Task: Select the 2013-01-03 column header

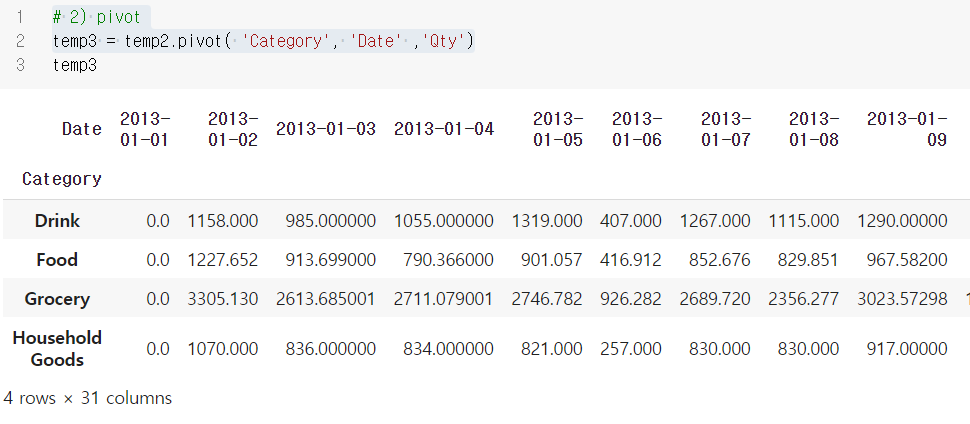Action: tap(326, 129)
